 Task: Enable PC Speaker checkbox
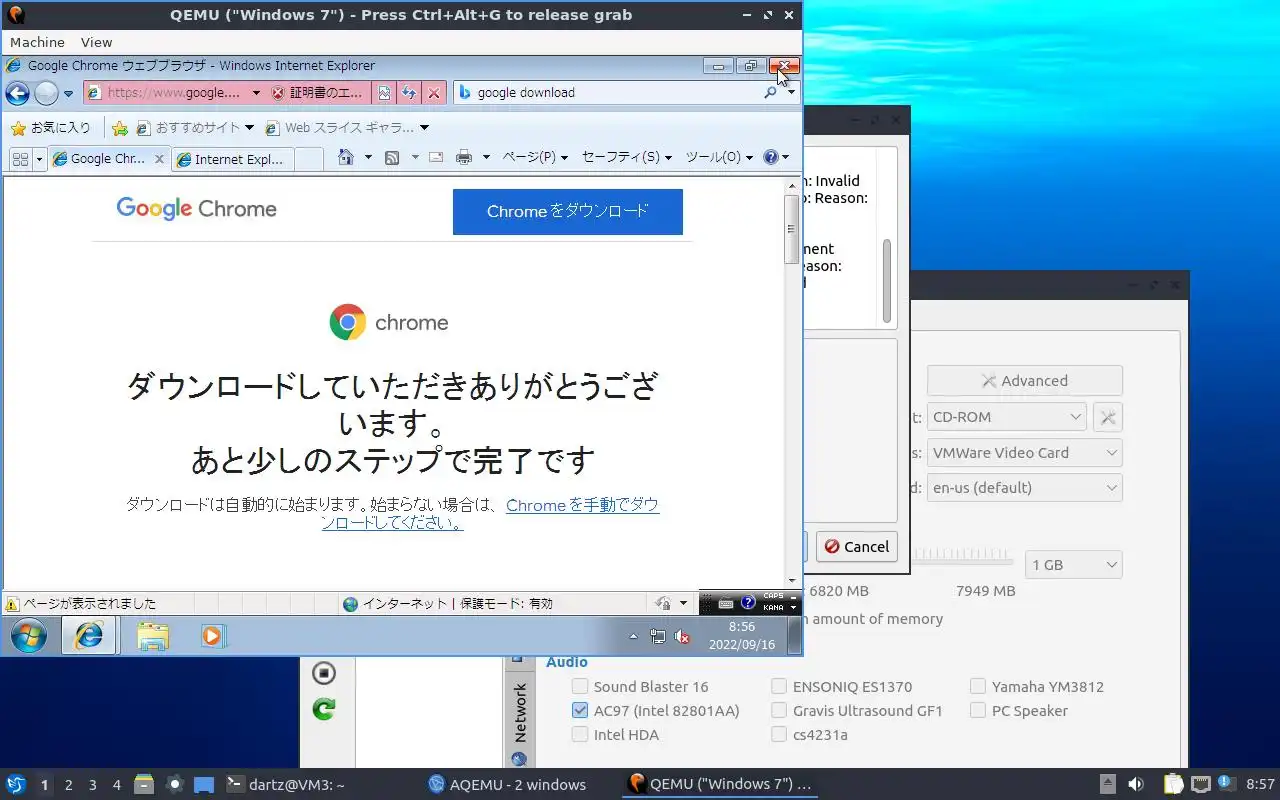[x=978, y=710]
